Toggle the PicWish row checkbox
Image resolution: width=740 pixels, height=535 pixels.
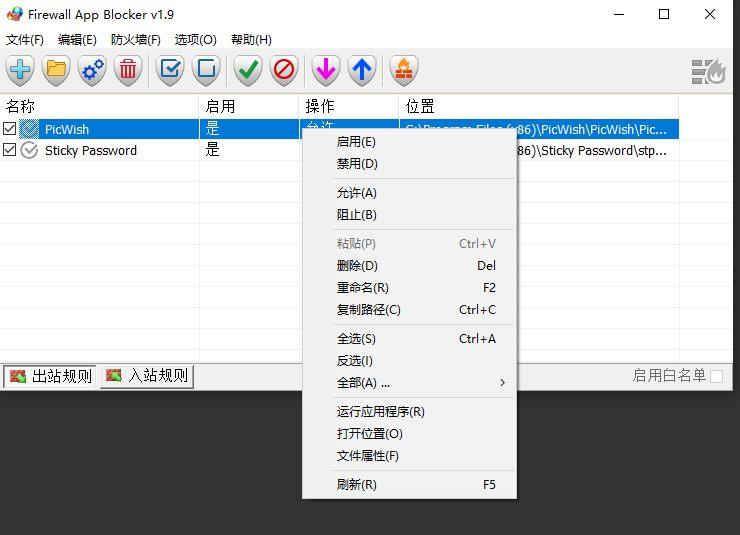tap(9, 128)
